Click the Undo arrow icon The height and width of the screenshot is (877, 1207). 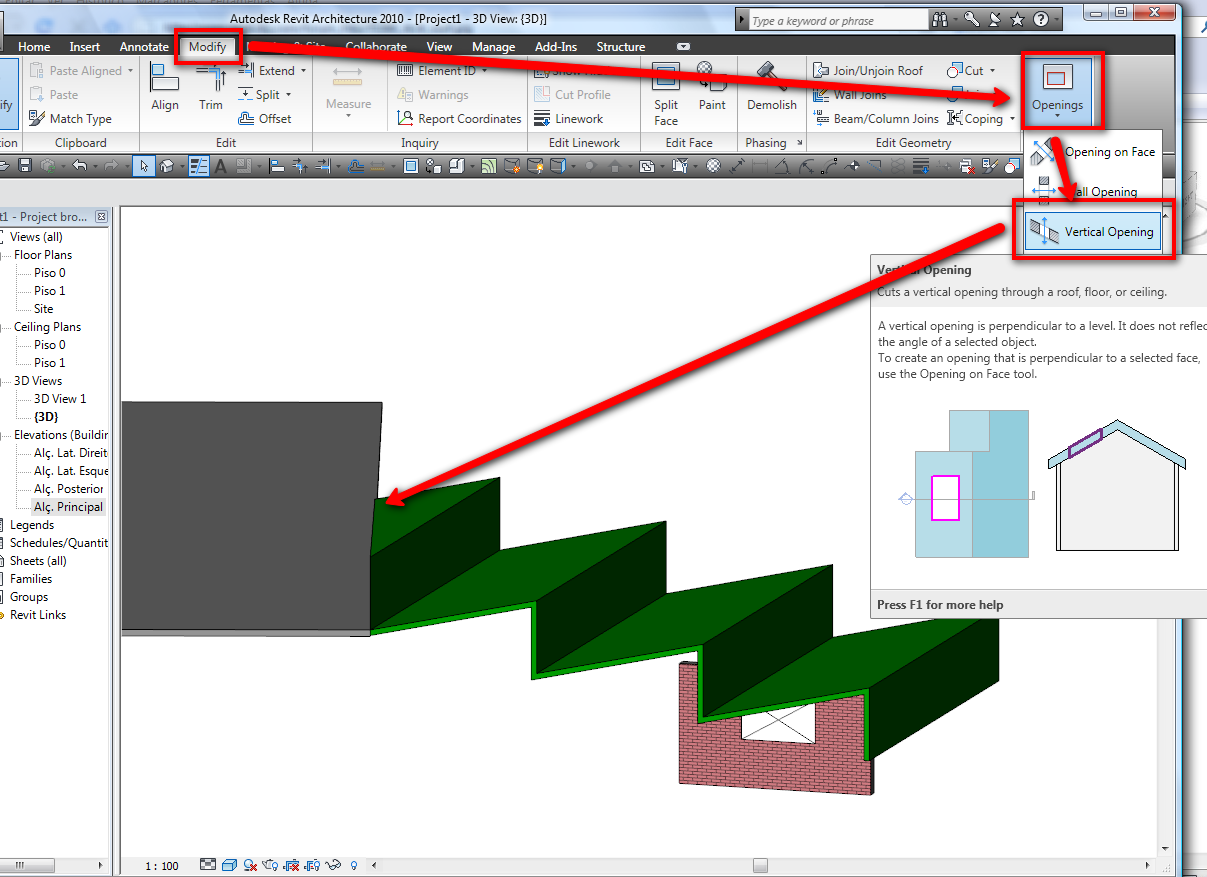pos(79,166)
